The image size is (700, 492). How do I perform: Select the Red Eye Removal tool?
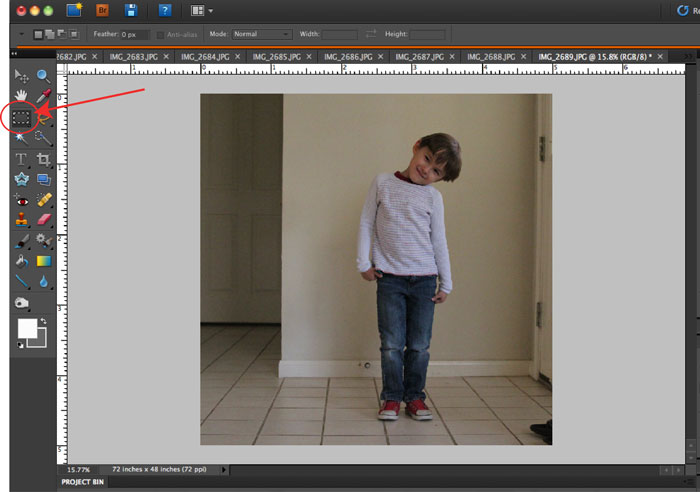coord(21,200)
